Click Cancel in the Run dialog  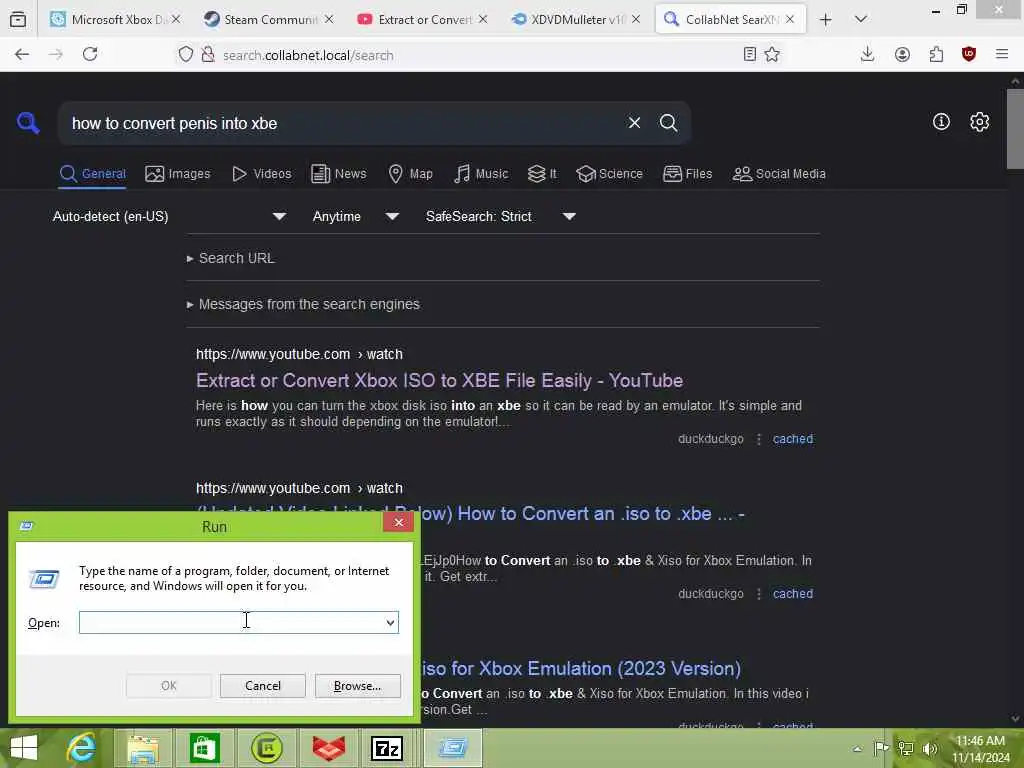coord(263,686)
